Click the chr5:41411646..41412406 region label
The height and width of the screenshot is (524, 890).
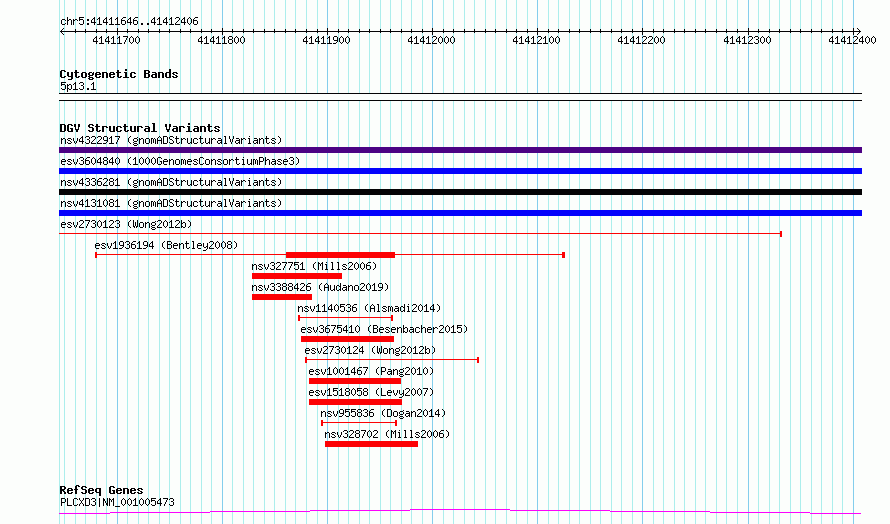click(129, 22)
